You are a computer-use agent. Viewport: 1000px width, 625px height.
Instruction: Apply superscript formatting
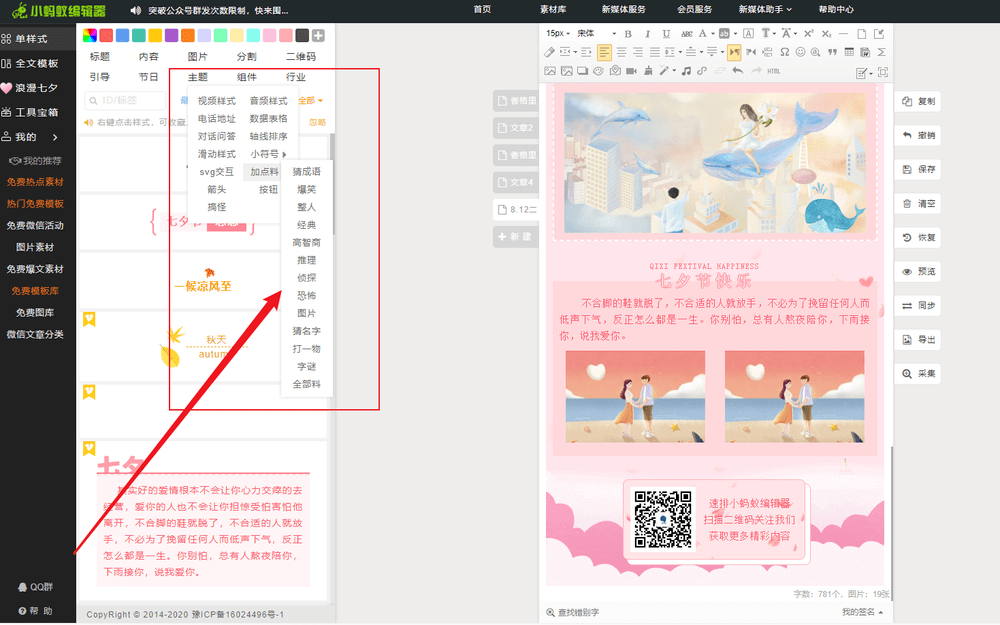(808, 34)
